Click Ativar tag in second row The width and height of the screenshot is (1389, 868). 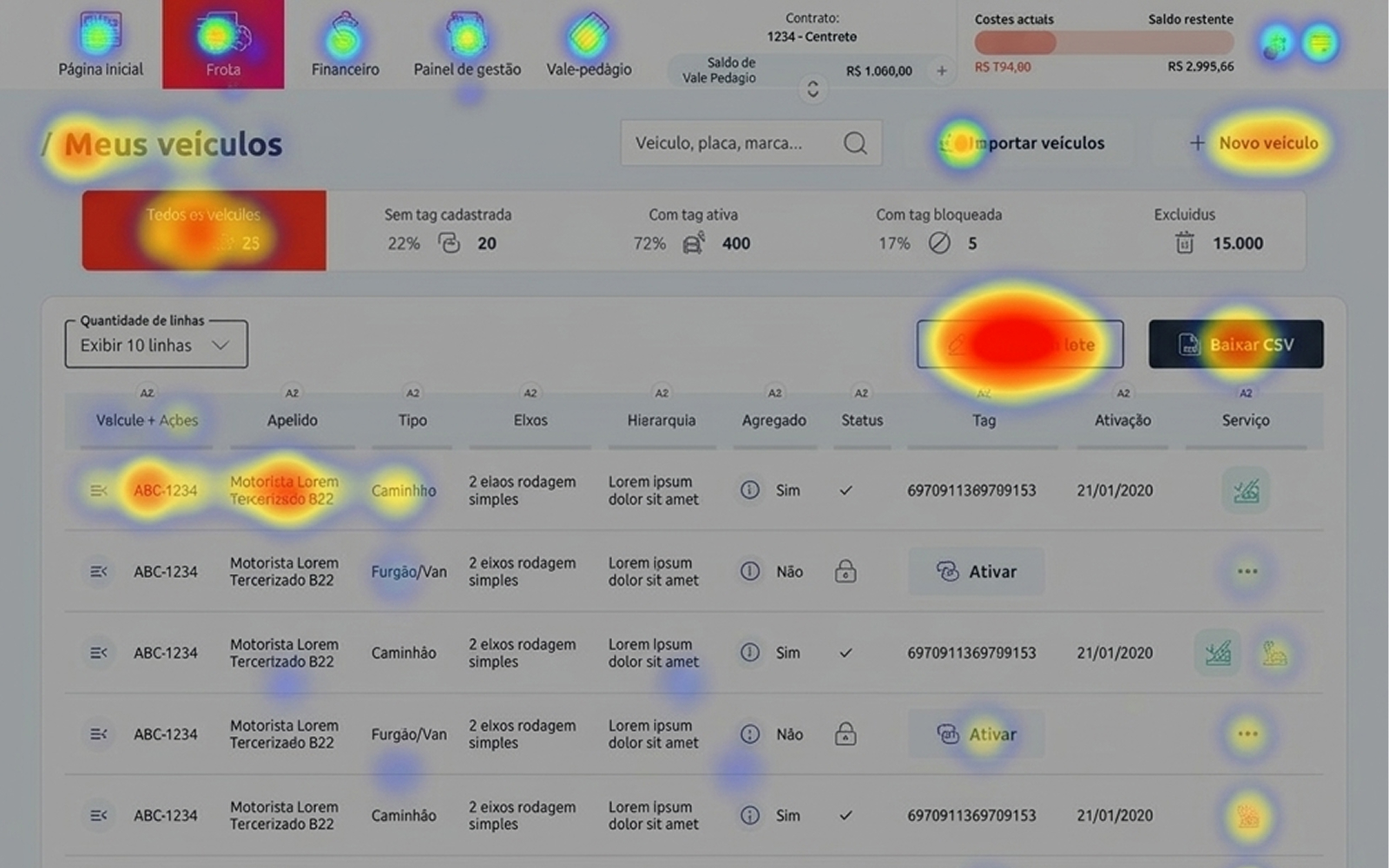click(977, 571)
